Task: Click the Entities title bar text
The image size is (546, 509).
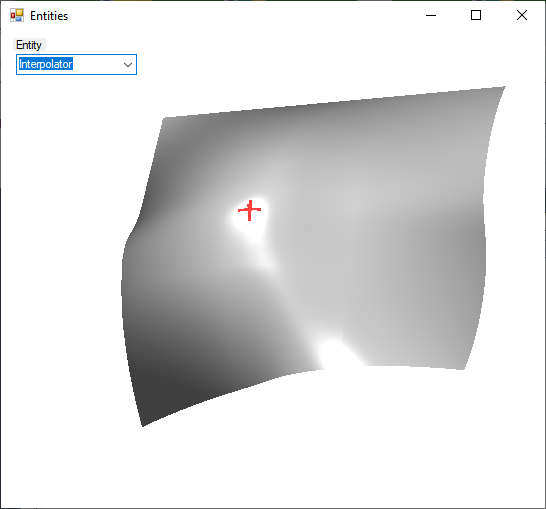Action: pyautogui.click(x=49, y=16)
